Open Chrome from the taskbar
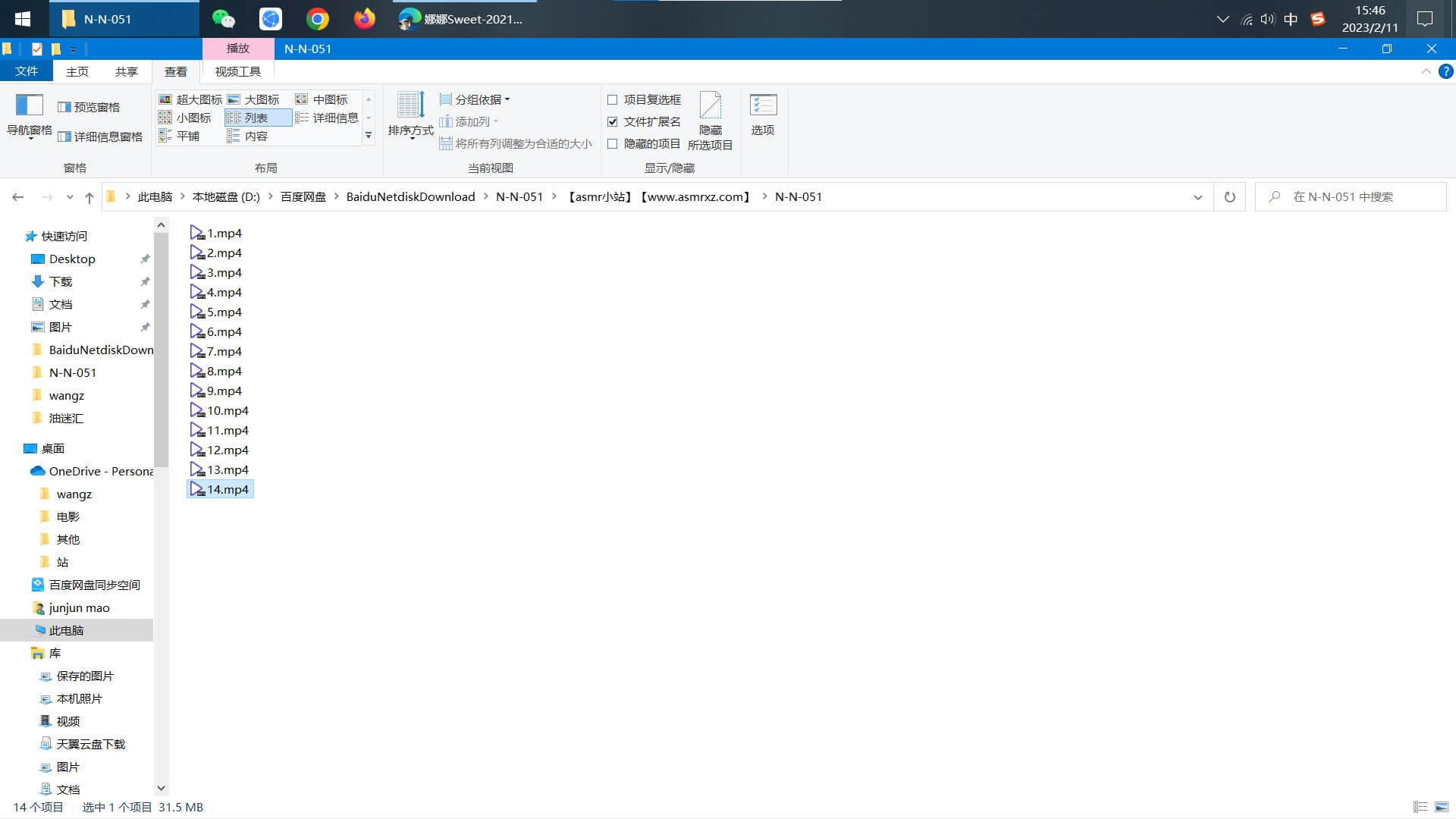This screenshot has width=1456, height=819. [x=318, y=19]
